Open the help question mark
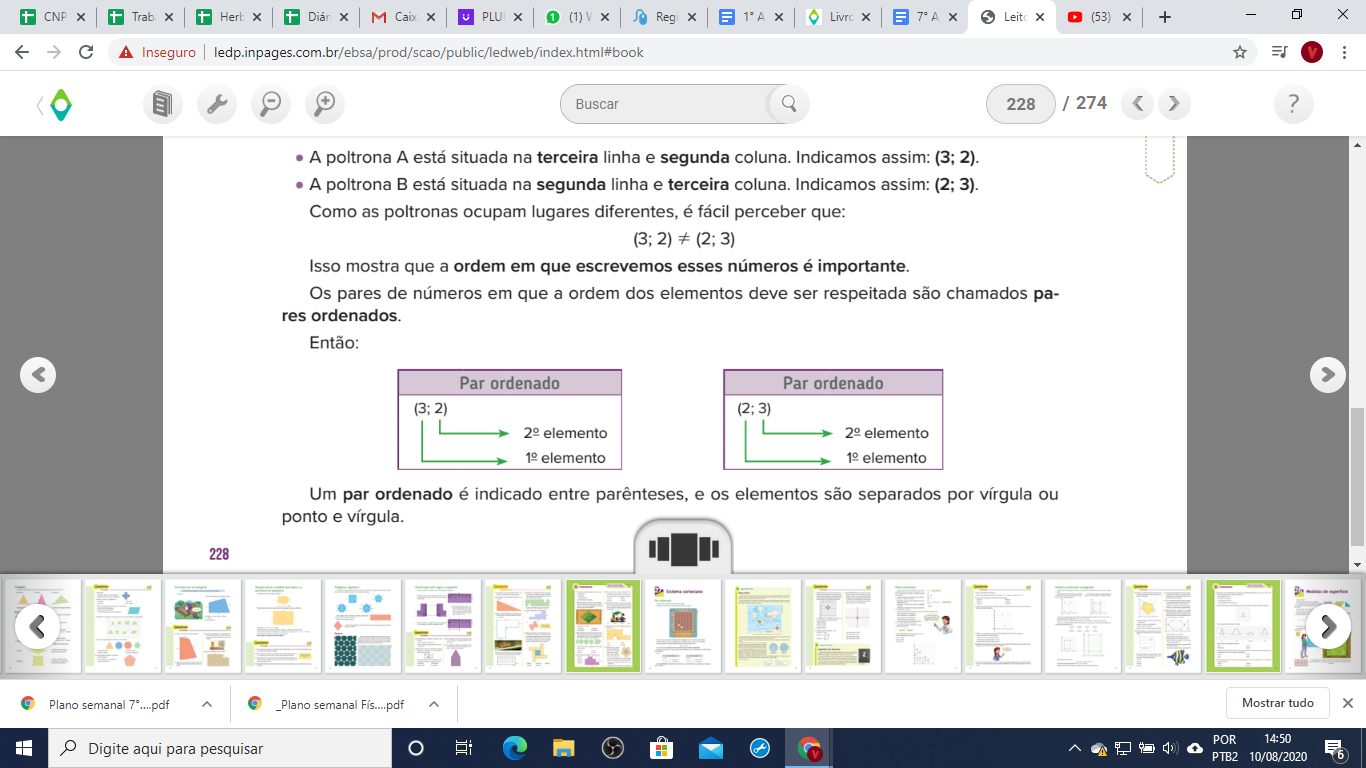The height and width of the screenshot is (768, 1366). (1294, 104)
